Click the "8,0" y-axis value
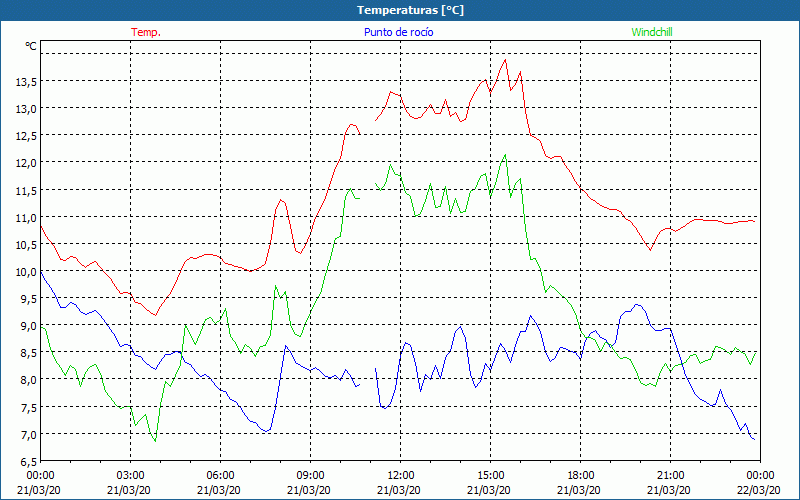 pos(28,380)
